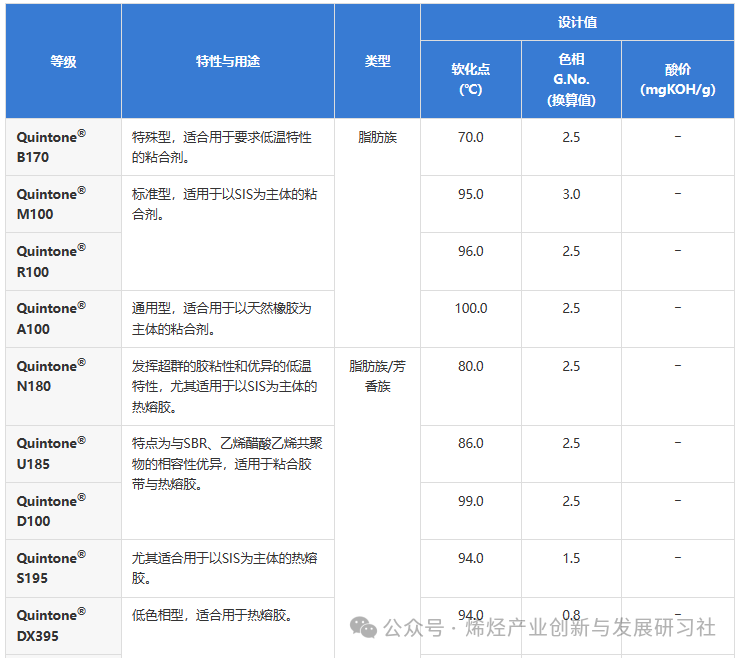Select the Quintone D100 grade cell
The height and width of the screenshot is (658, 740).
[63, 511]
